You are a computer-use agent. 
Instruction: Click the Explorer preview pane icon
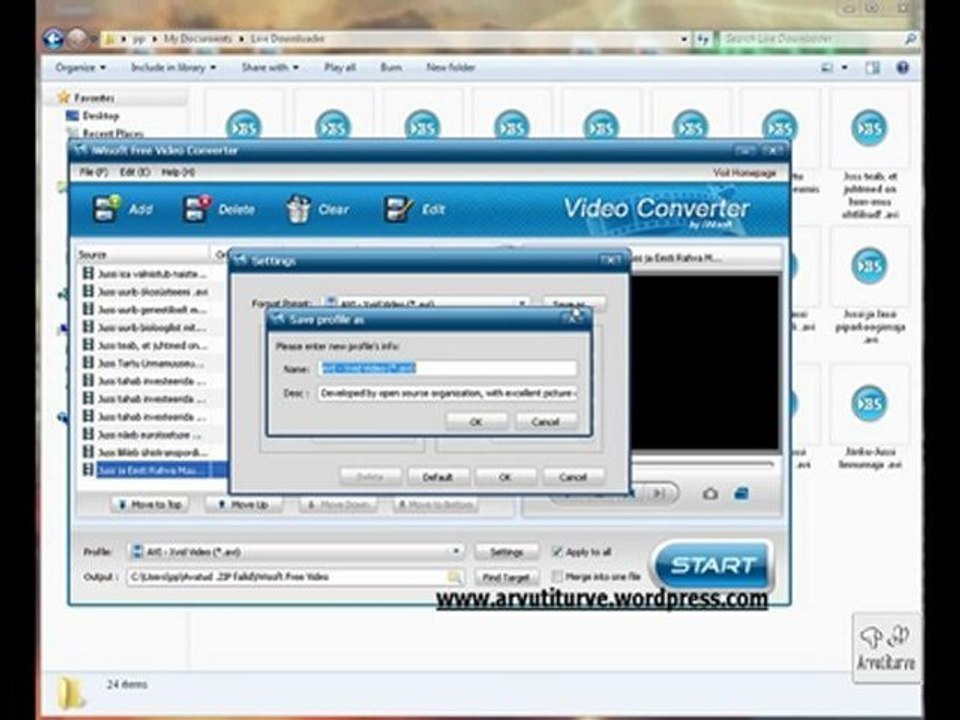(x=872, y=67)
